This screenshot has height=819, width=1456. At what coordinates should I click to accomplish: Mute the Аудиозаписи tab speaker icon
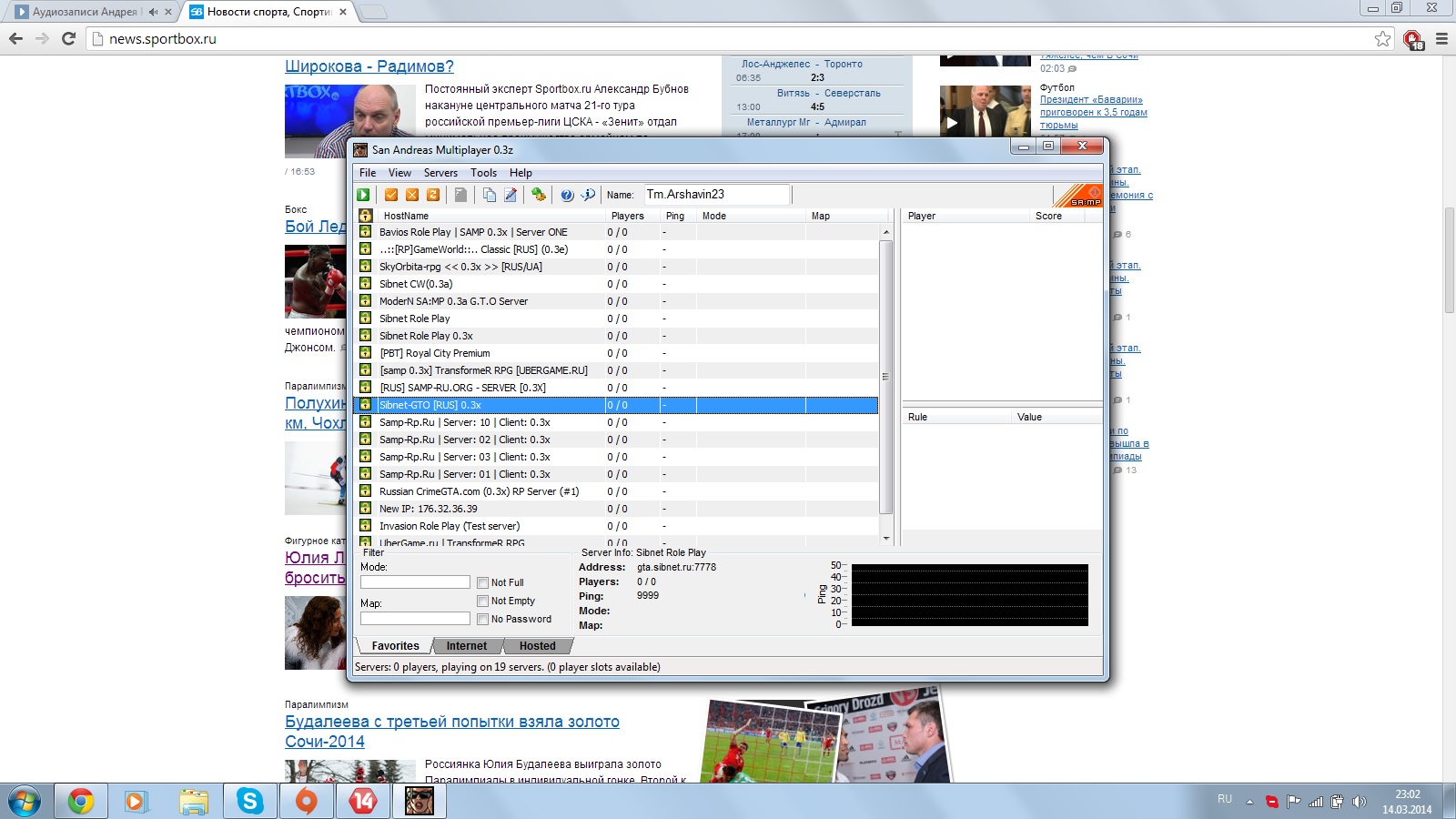point(153,12)
